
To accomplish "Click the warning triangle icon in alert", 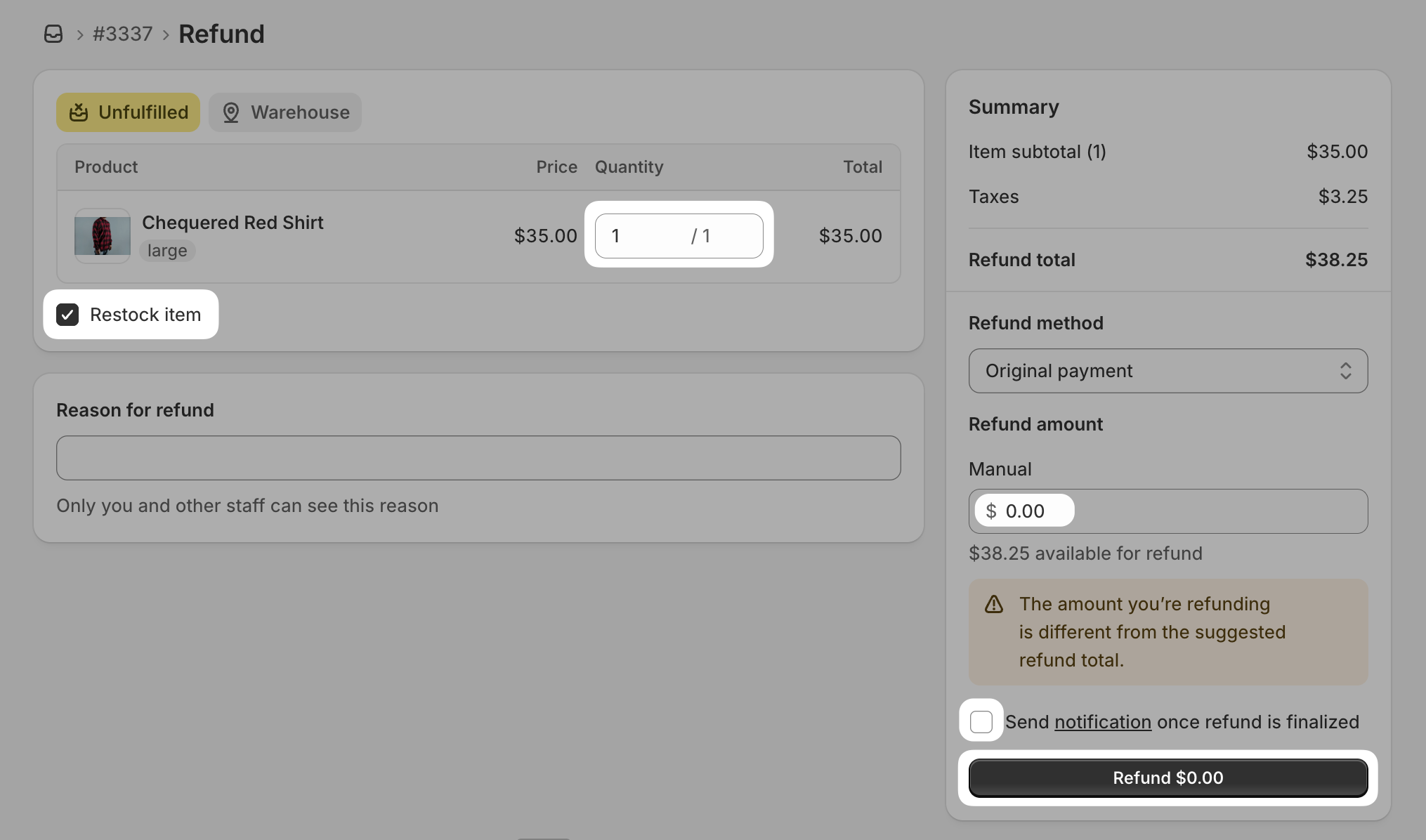I will pyautogui.click(x=993, y=604).
